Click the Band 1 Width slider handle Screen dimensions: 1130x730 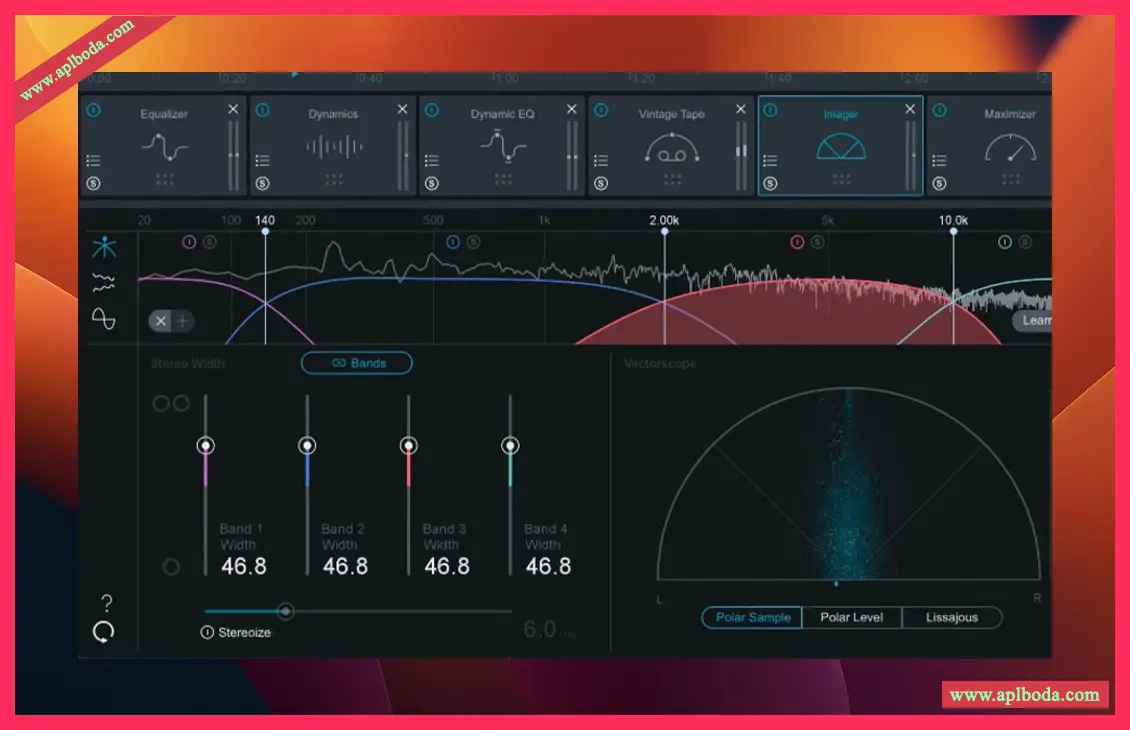(205, 445)
